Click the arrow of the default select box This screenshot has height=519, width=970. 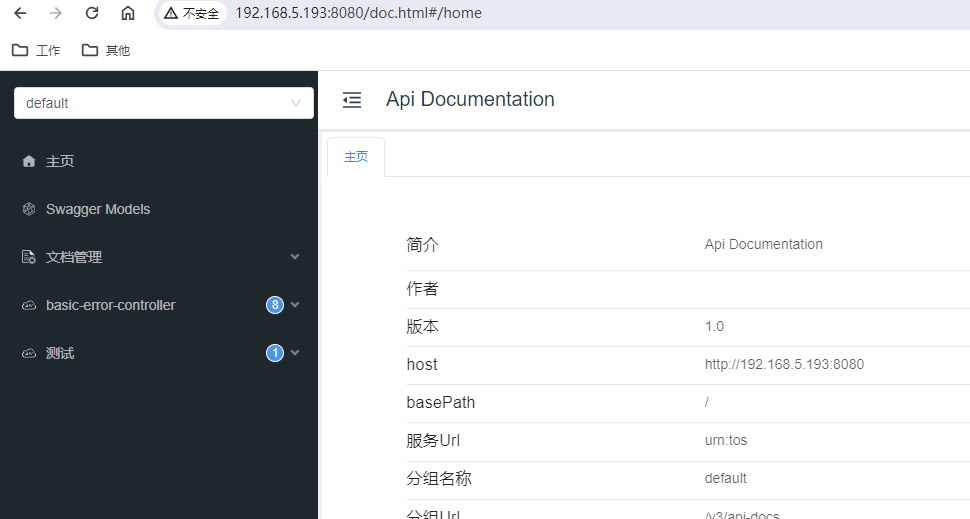(296, 103)
